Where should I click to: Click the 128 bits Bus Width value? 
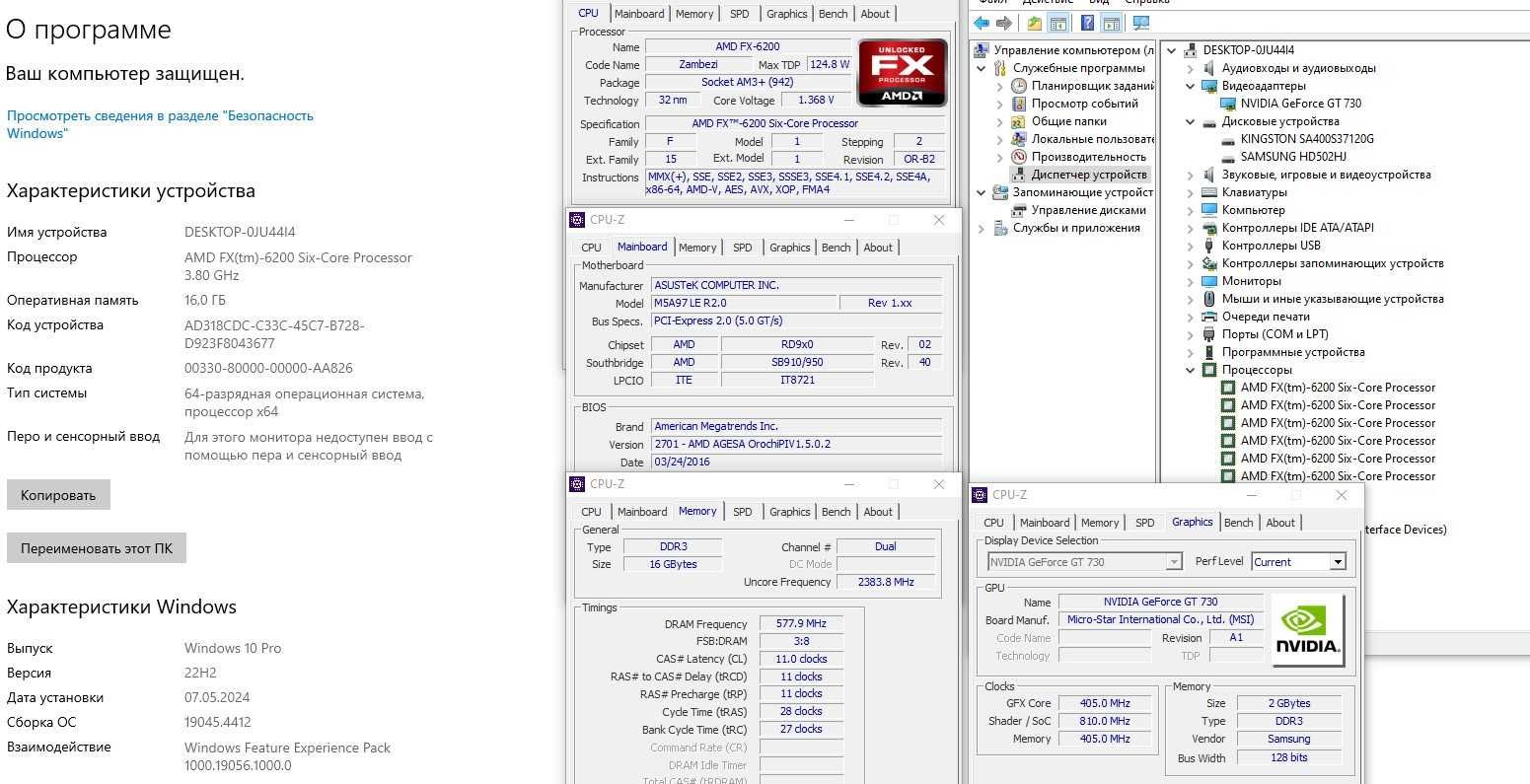tap(1289, 757)
